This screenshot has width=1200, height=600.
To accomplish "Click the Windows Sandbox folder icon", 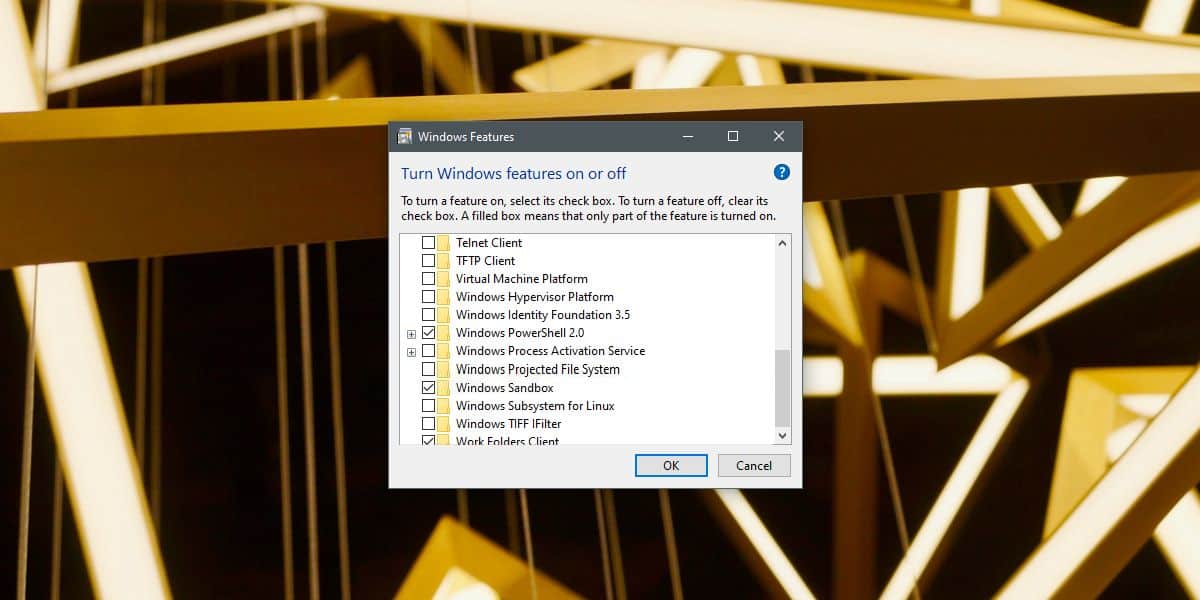I will (443, 388).
